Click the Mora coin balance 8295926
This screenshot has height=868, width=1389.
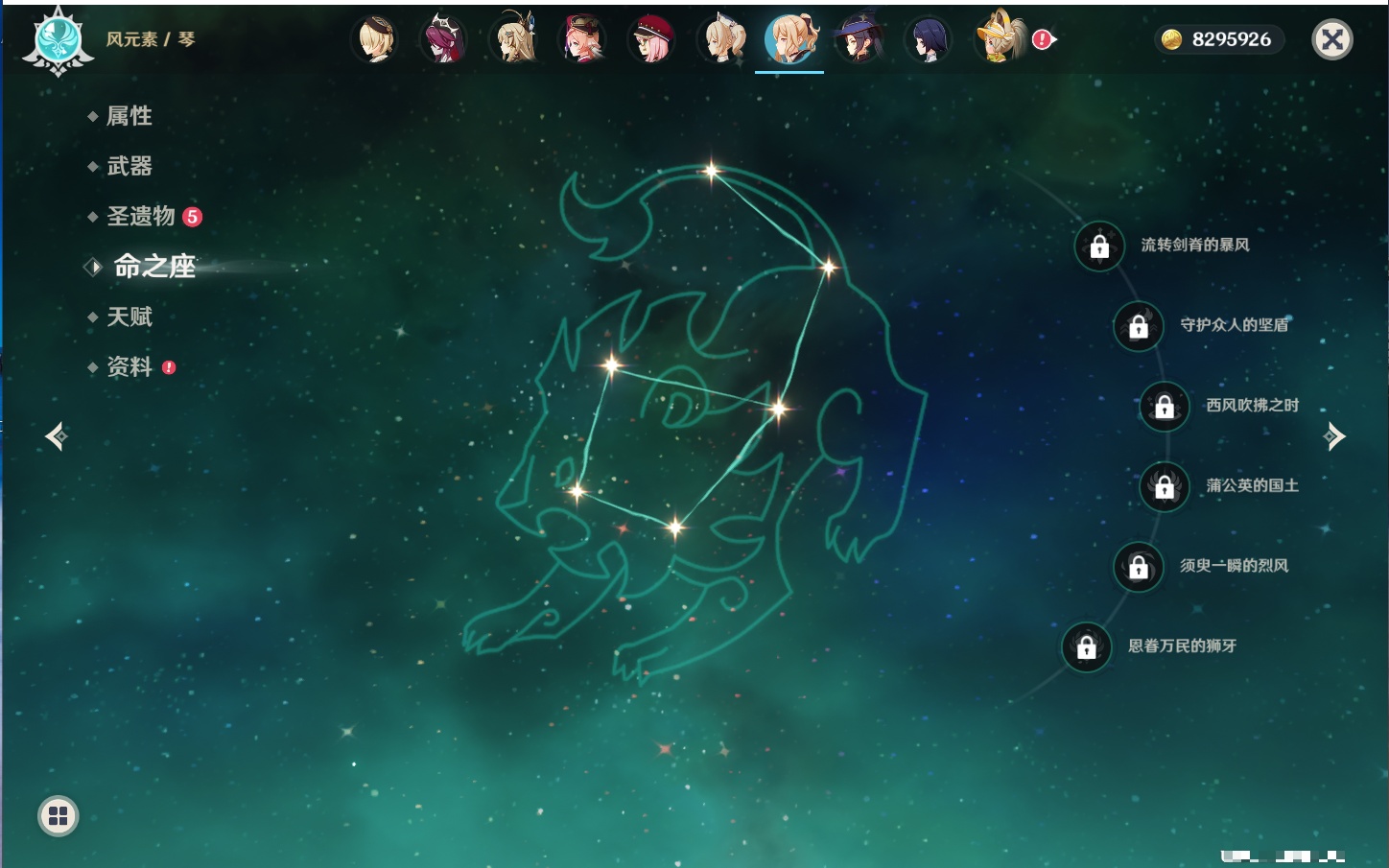[x=1219, y=39]
